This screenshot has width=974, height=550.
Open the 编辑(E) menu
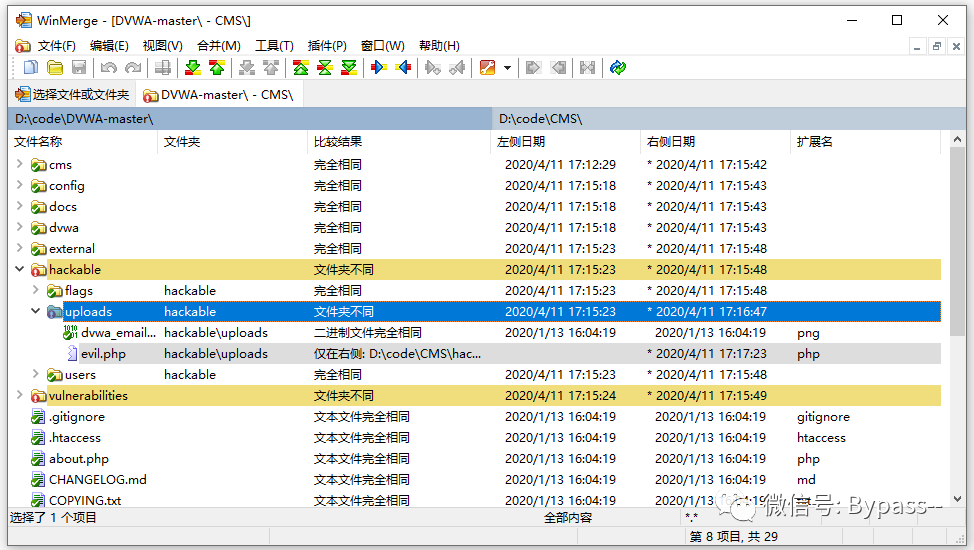[109, 45]
